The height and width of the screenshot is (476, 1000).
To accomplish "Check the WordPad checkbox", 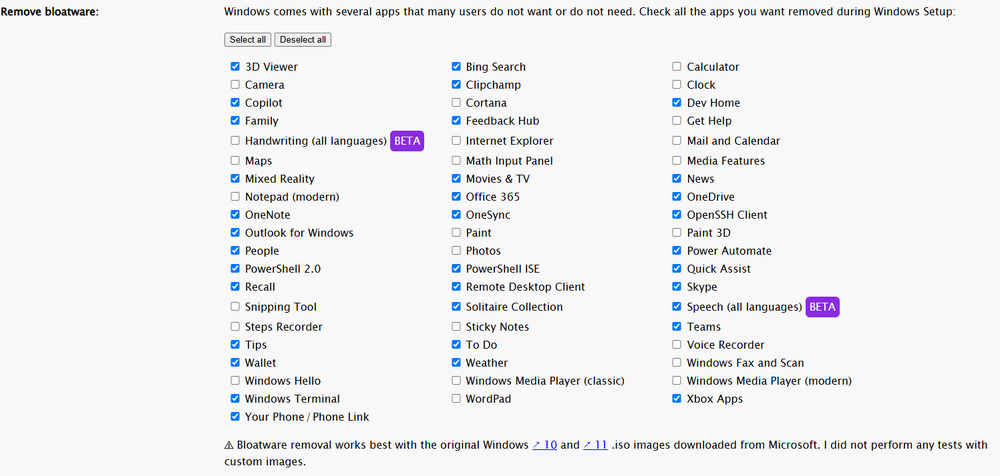I will (x=456, y=398).
